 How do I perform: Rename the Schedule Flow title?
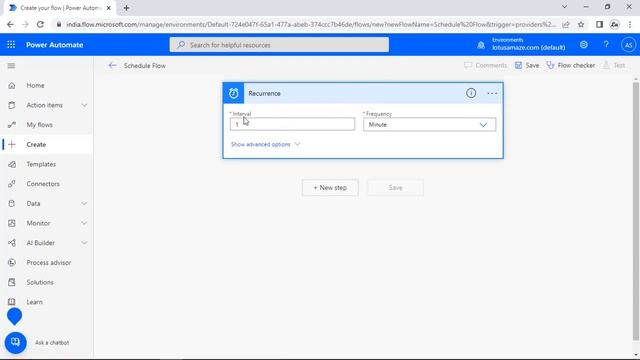[x=144, y=66]
